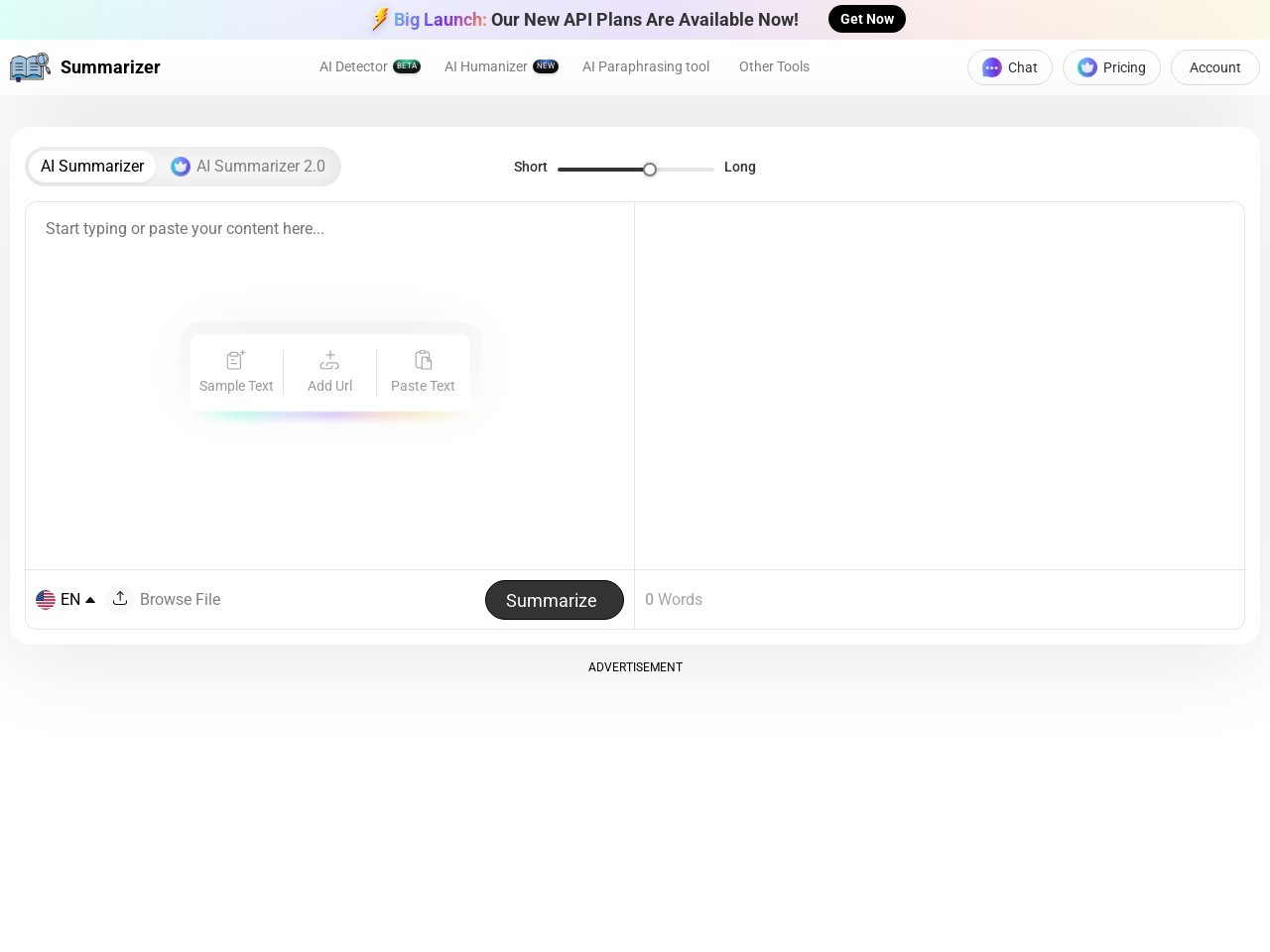Click into the content text input area
The height and width of the screenshot is (952, 1270).
click(329, 476)
